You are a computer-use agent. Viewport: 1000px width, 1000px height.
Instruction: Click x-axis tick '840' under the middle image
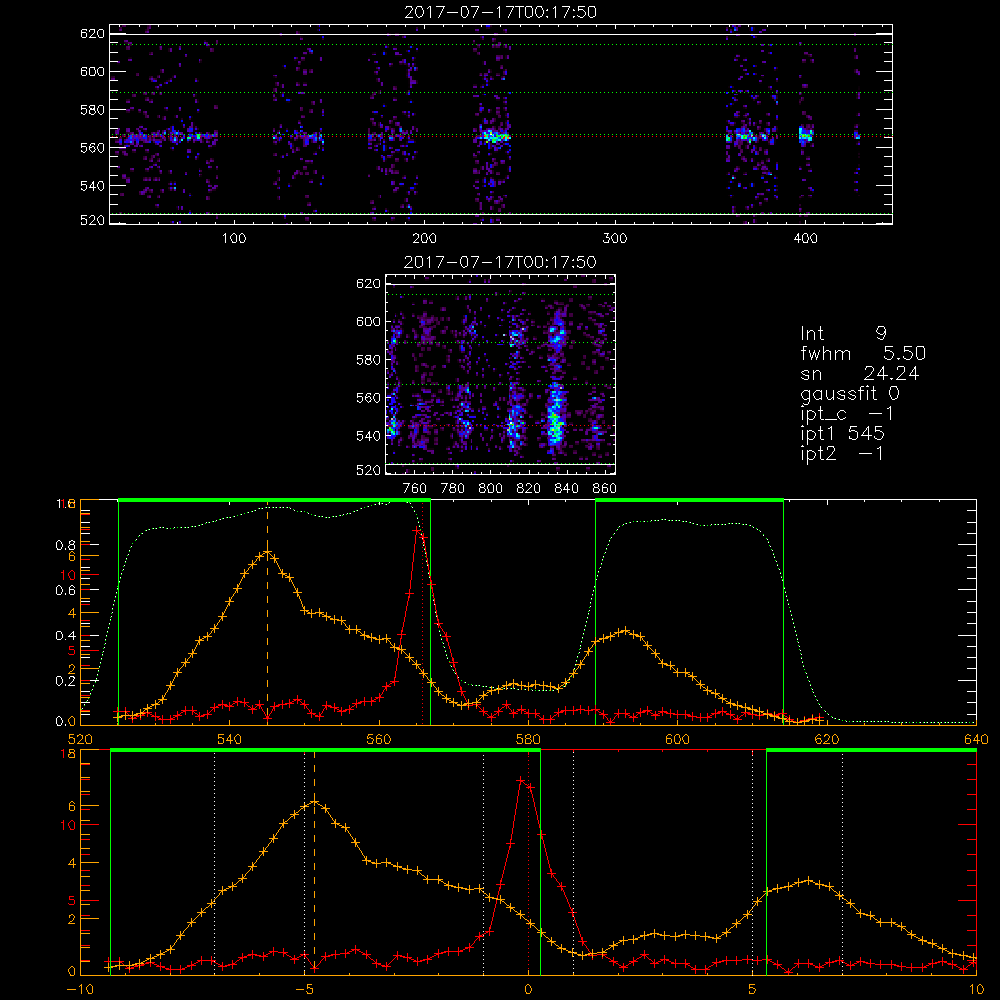pyautogui.click(x=566, y=489)
